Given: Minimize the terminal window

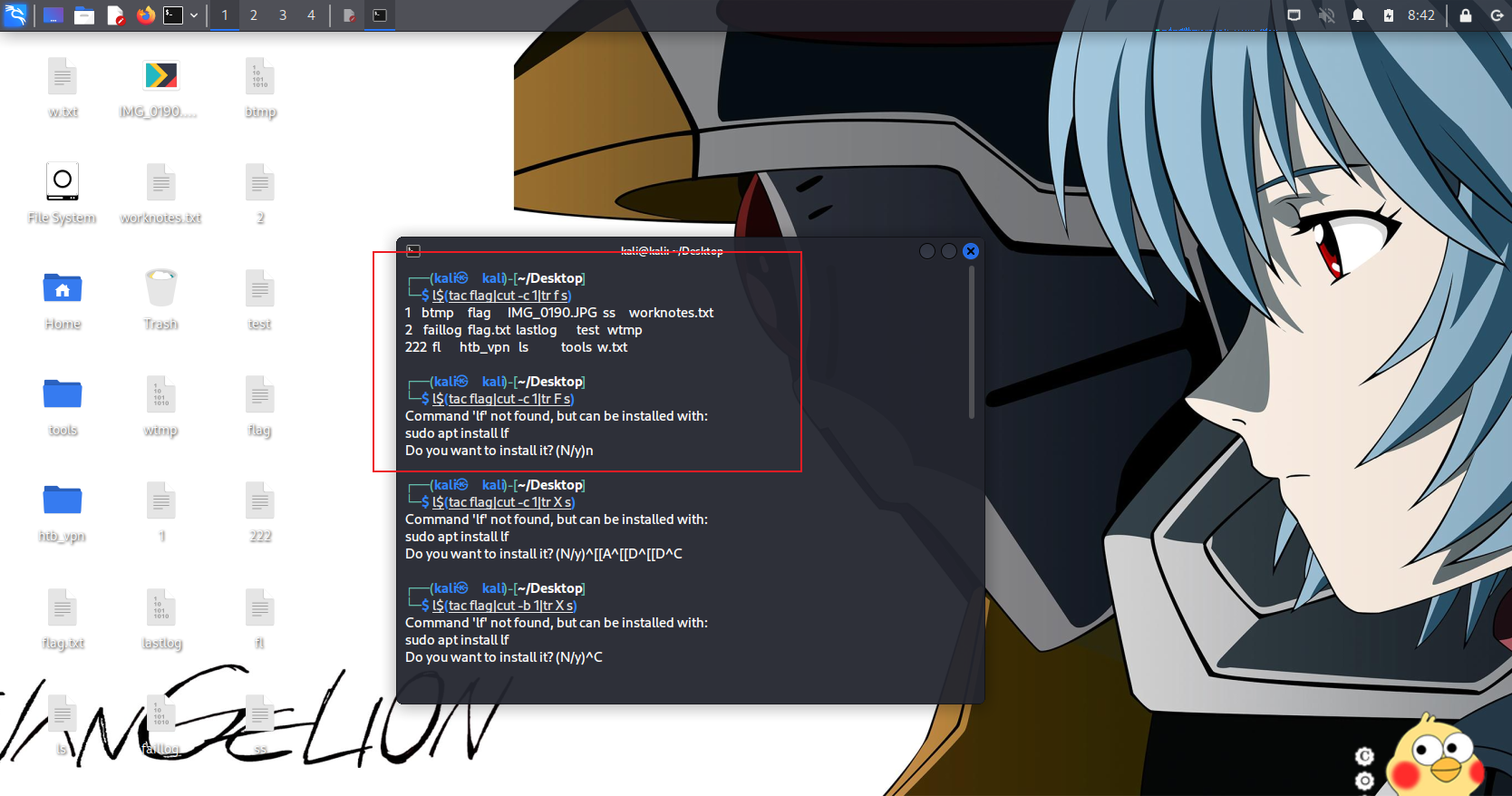Looking at the screenshot, I should tap(926, 251).
